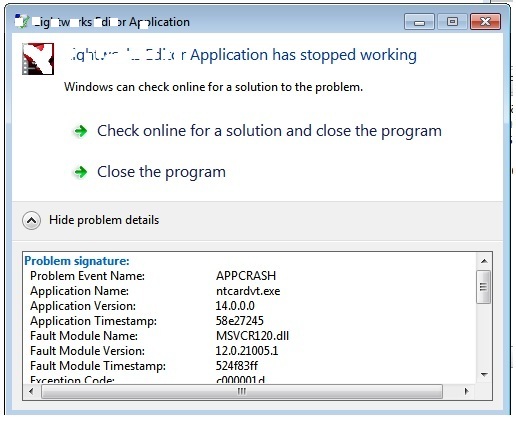This screenshot has width=516, height=421.
Task: Click the Lightworks application crash icon
Action: click(38, 59)
